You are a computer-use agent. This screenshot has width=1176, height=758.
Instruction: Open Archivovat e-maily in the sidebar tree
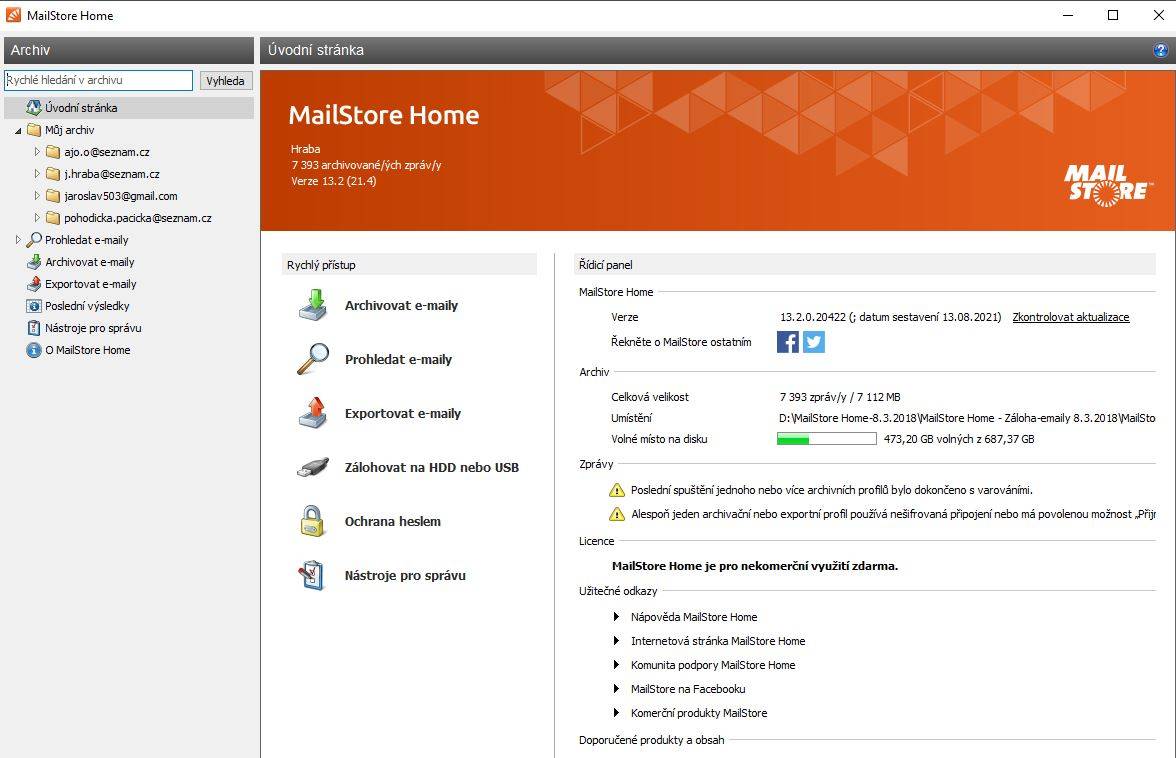point(90,262)
